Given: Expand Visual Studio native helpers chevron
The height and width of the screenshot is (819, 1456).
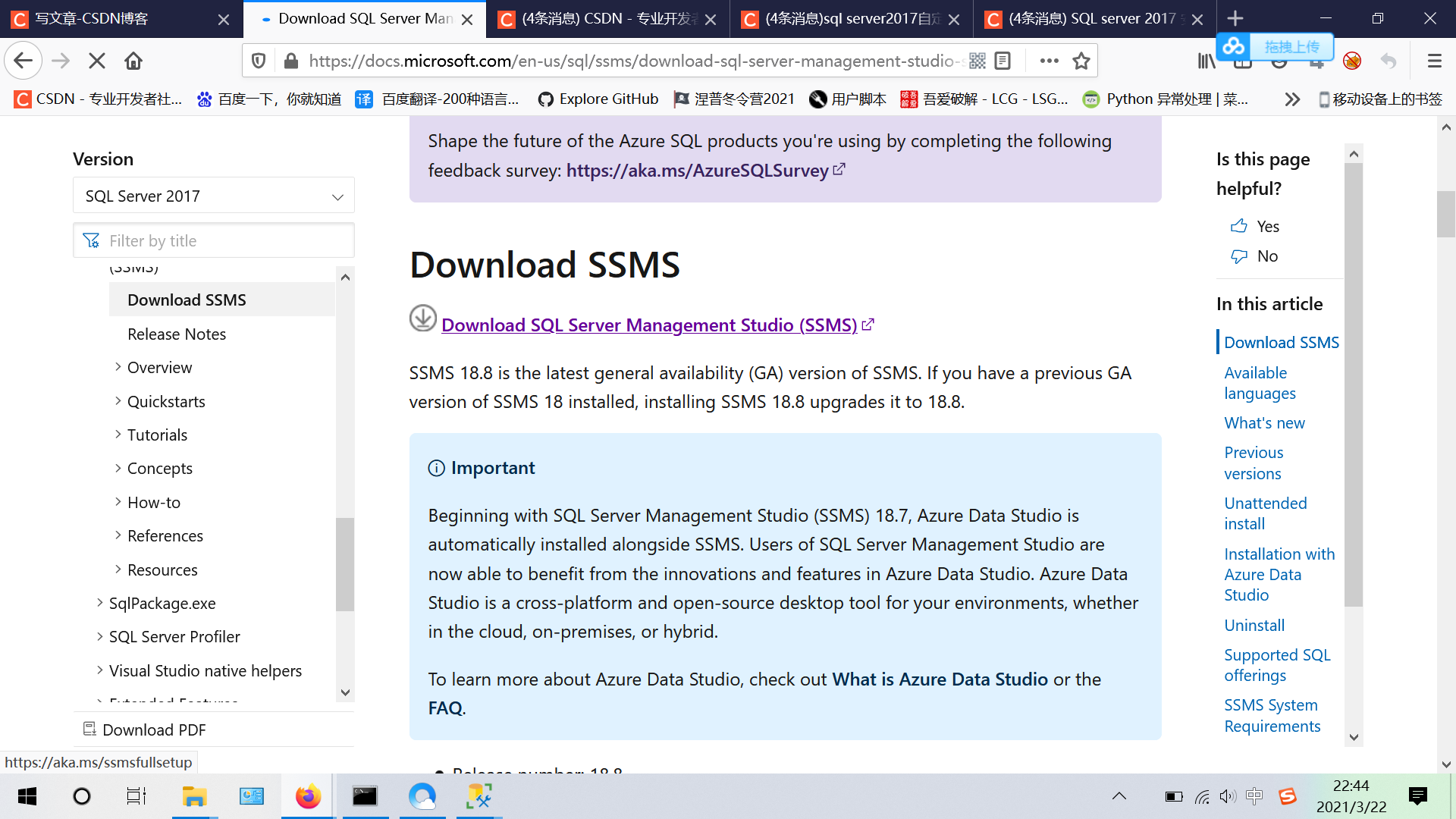Looking at the screenshot, I should 99,670.
